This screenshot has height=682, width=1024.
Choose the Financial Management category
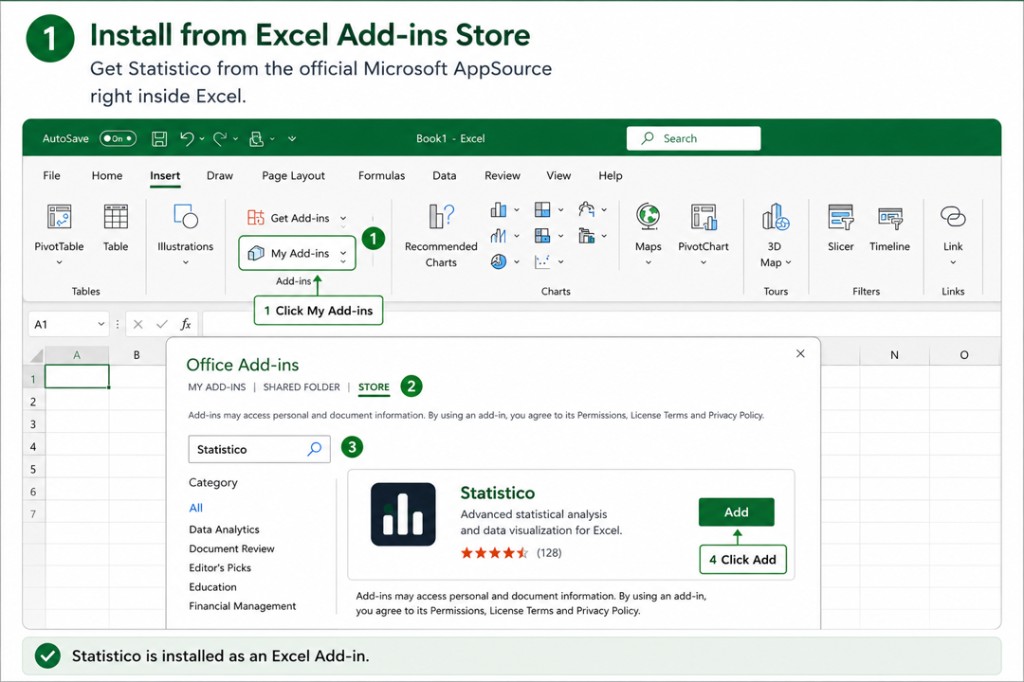(242, 606)
